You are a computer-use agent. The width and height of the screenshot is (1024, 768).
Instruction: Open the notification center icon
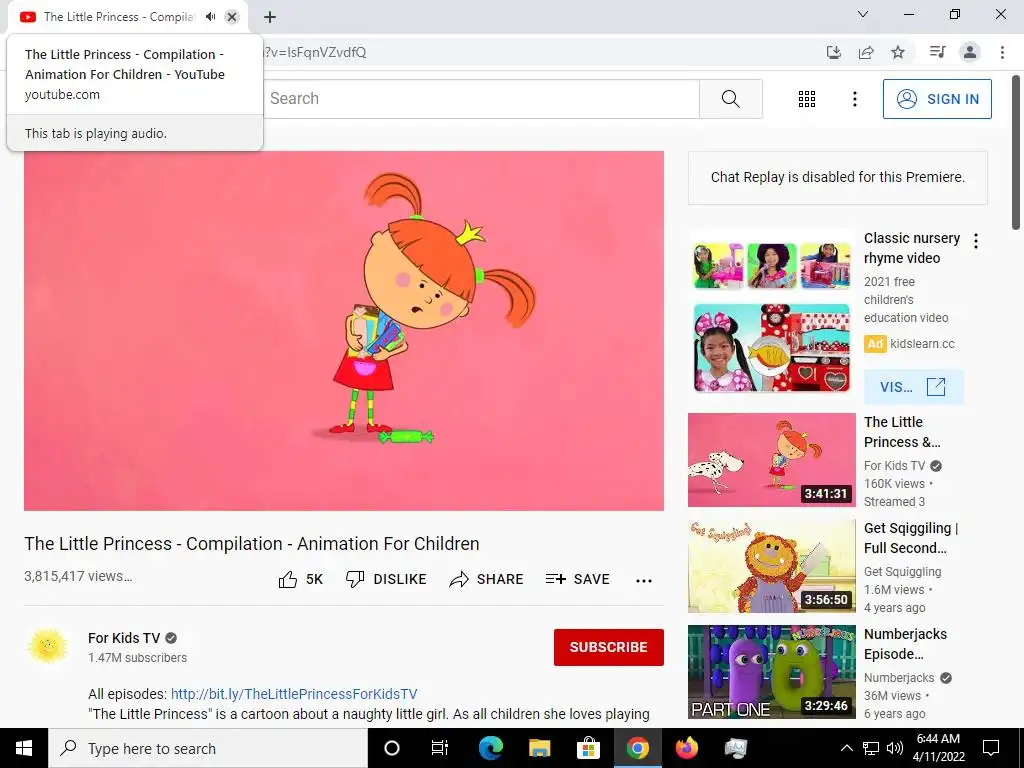(991, 748)
